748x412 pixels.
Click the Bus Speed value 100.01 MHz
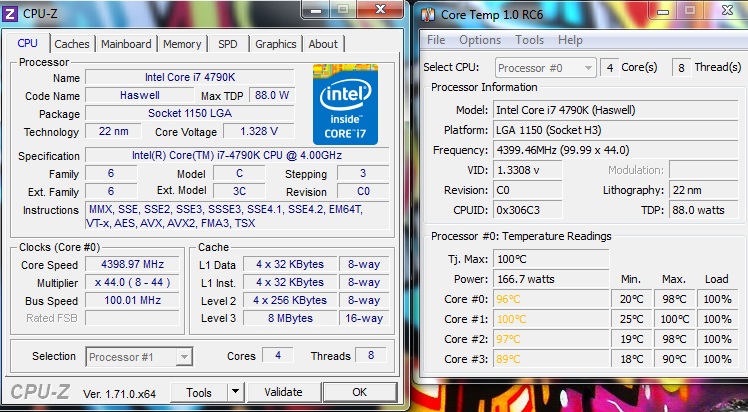[132, 300]
